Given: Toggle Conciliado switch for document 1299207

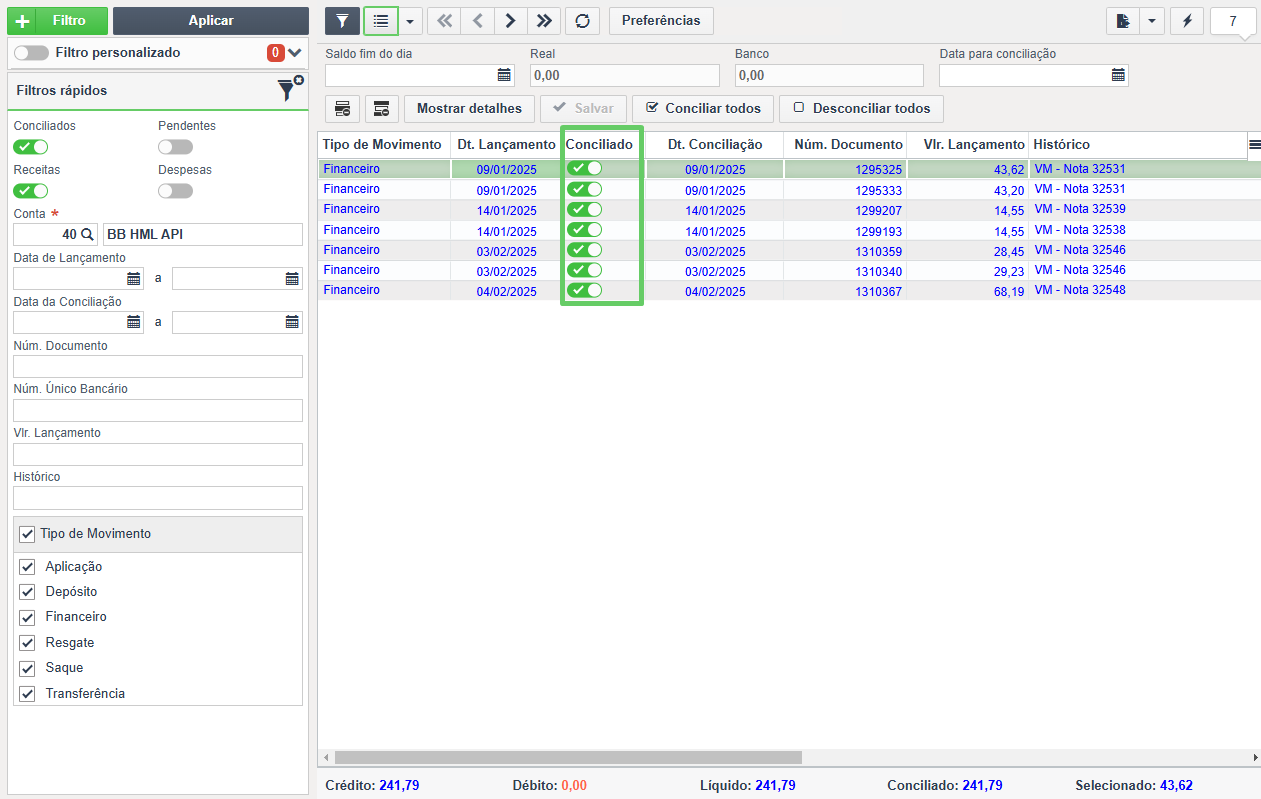Looking at the screenshot, I should (585, 209).
